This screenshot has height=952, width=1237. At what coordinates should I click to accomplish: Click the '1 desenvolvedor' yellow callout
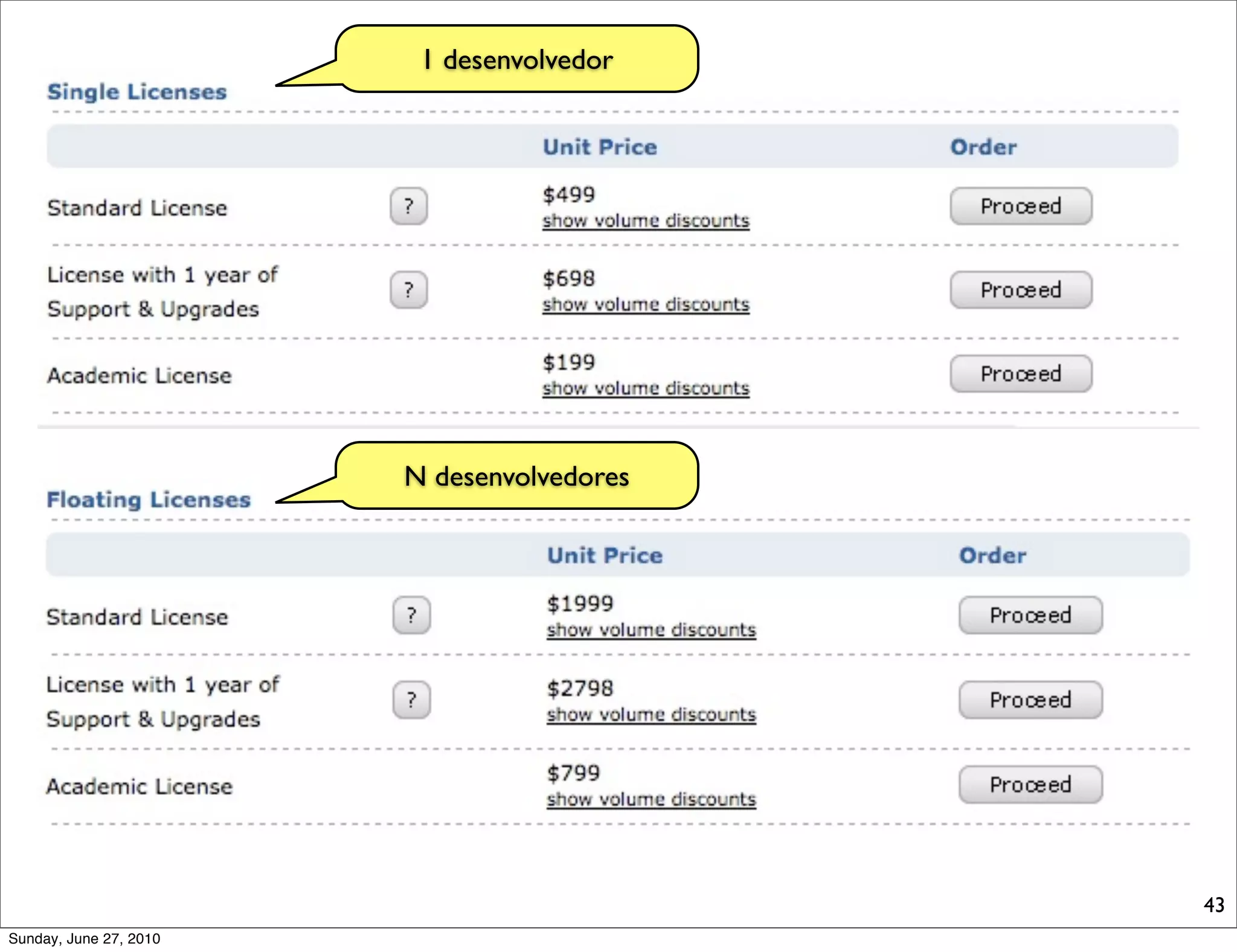click(x=518, y=59)
